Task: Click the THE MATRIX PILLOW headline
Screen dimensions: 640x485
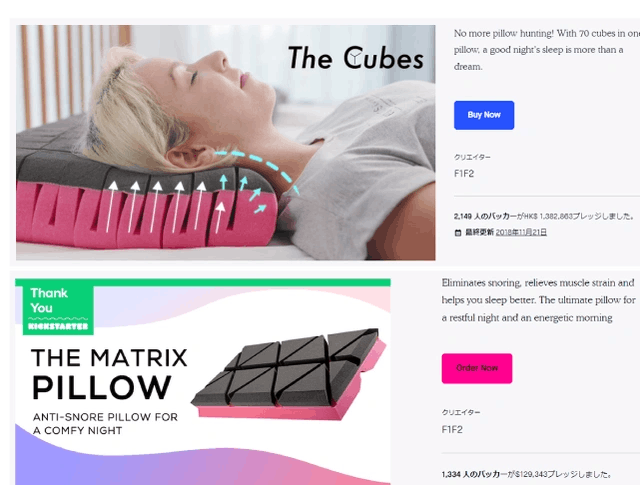Action: pyautogui.click(x=109, y=373)
